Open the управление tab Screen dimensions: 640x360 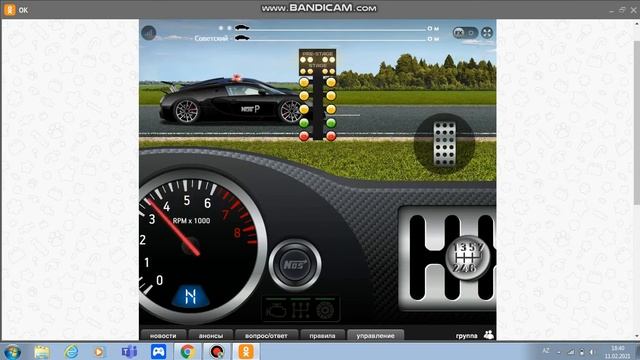(376, 336)
